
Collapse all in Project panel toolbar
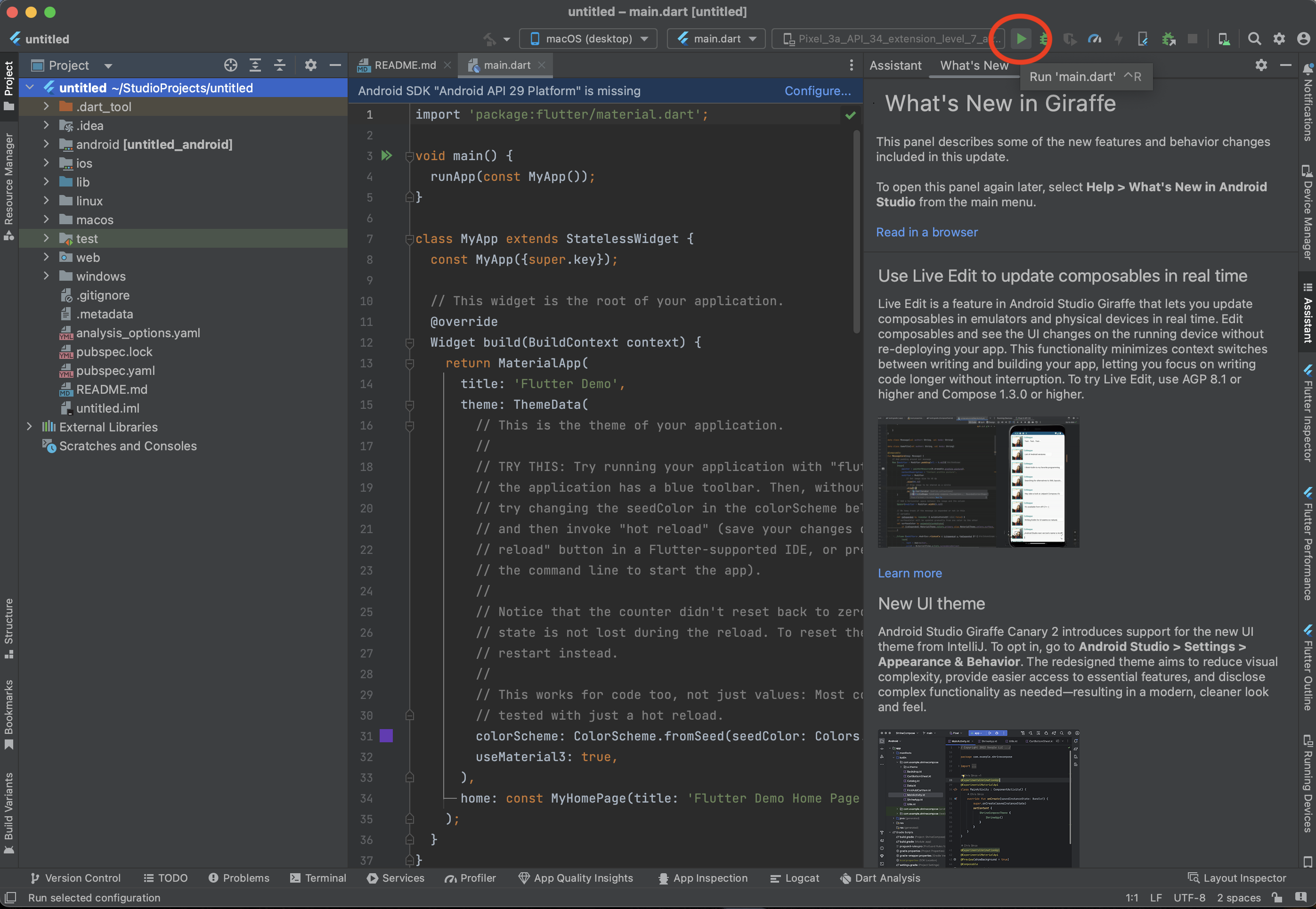(x=280, y=65)
